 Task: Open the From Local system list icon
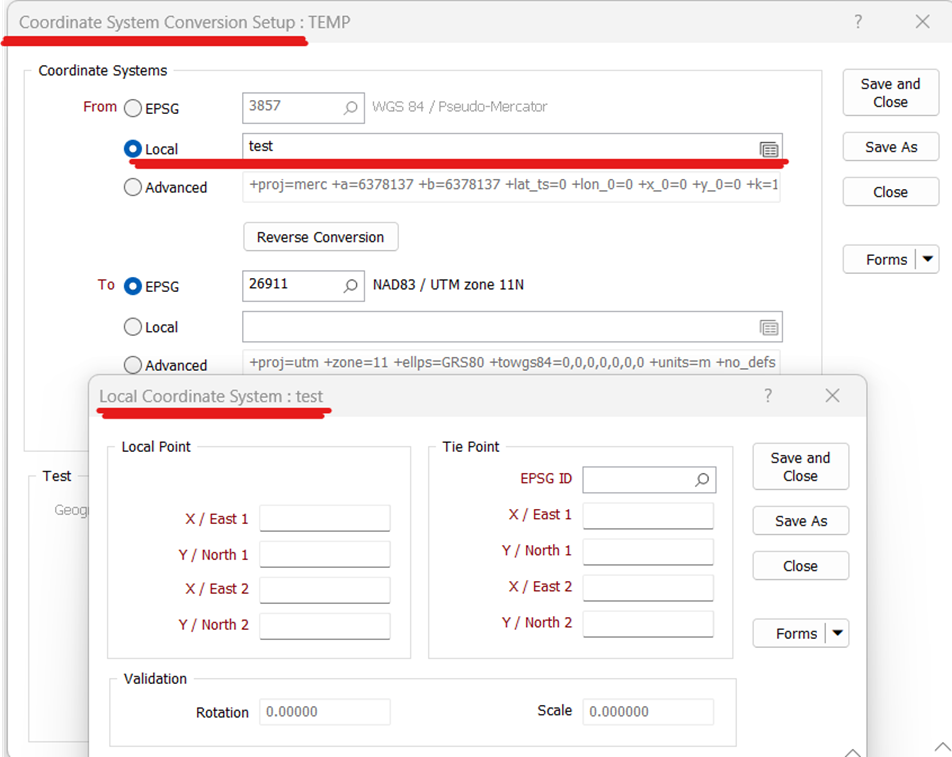(768, 149)
